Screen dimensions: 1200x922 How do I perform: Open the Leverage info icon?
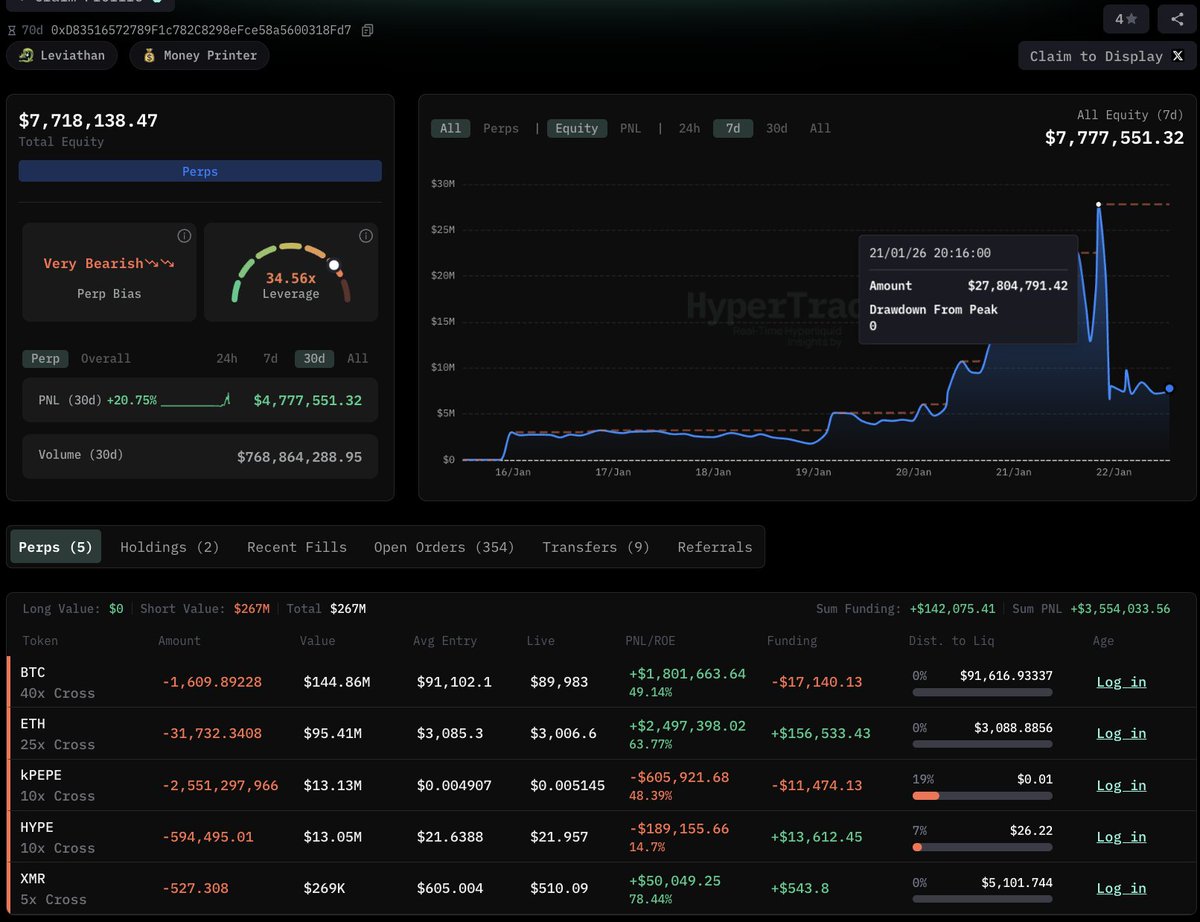pyautogui.click(x=366, y=236)
